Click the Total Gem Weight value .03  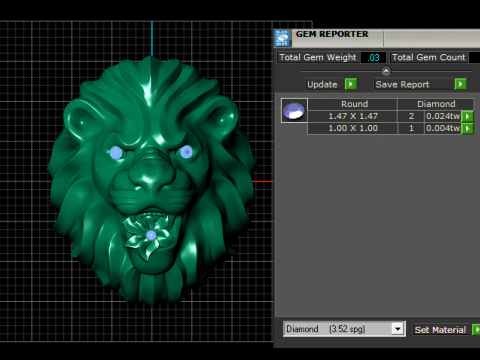pos(373,58)
